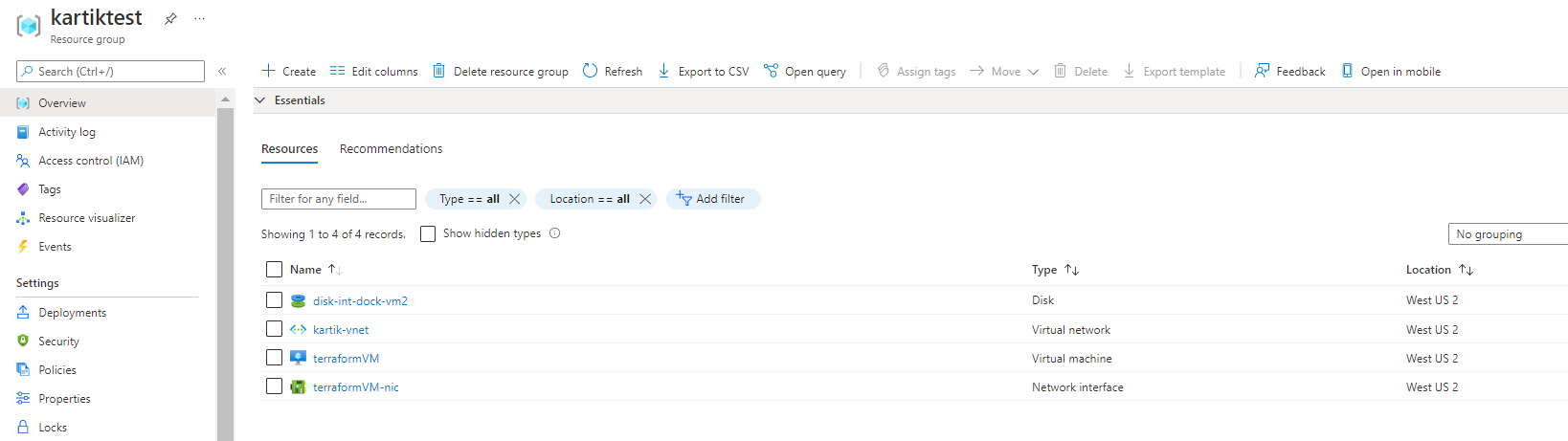Enable the Show hidden types checkbox
Image resolution: width=1568 pixels, height=441 pixels.
pos(428,233)
